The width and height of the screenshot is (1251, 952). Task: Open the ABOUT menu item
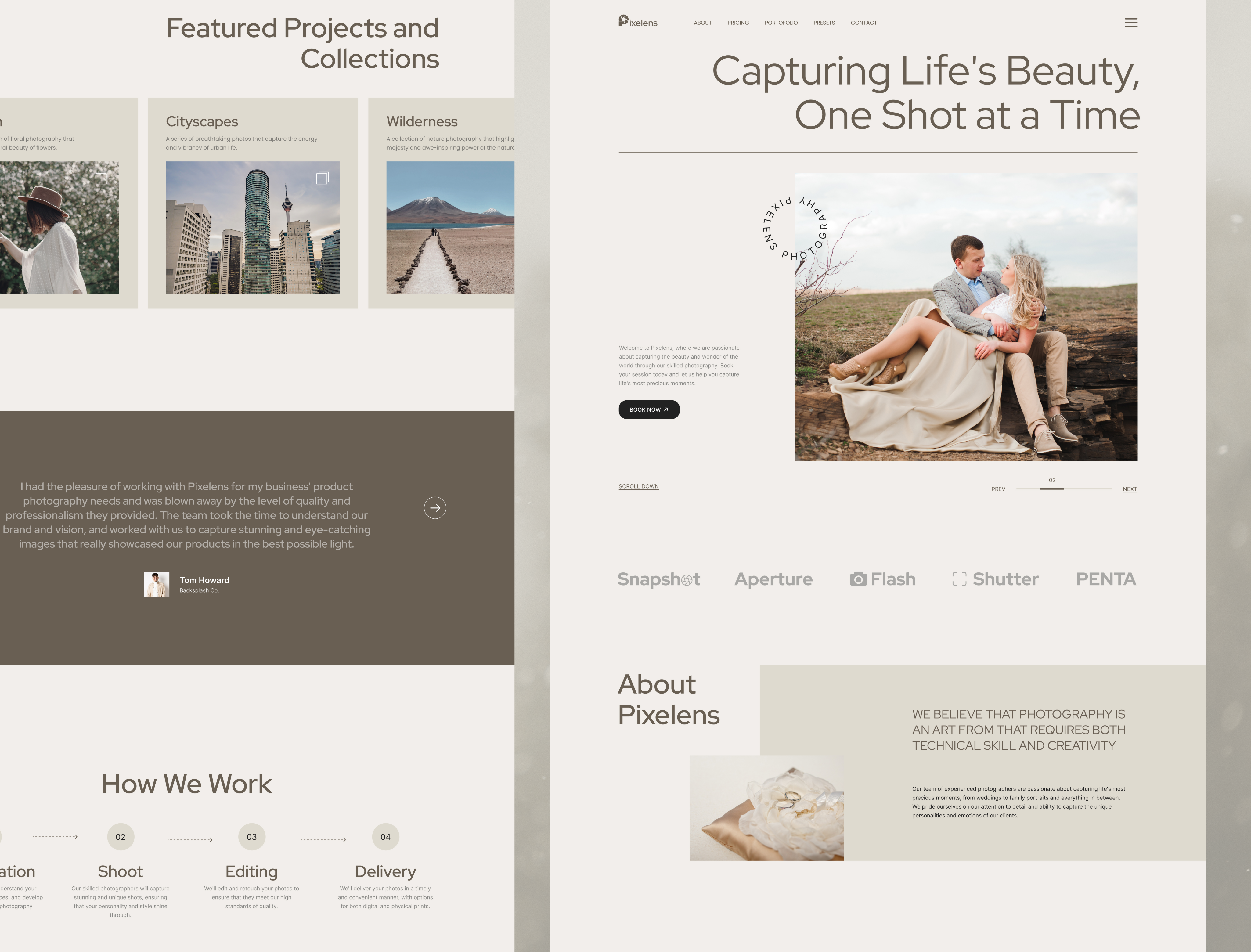[x=703, y=23]
